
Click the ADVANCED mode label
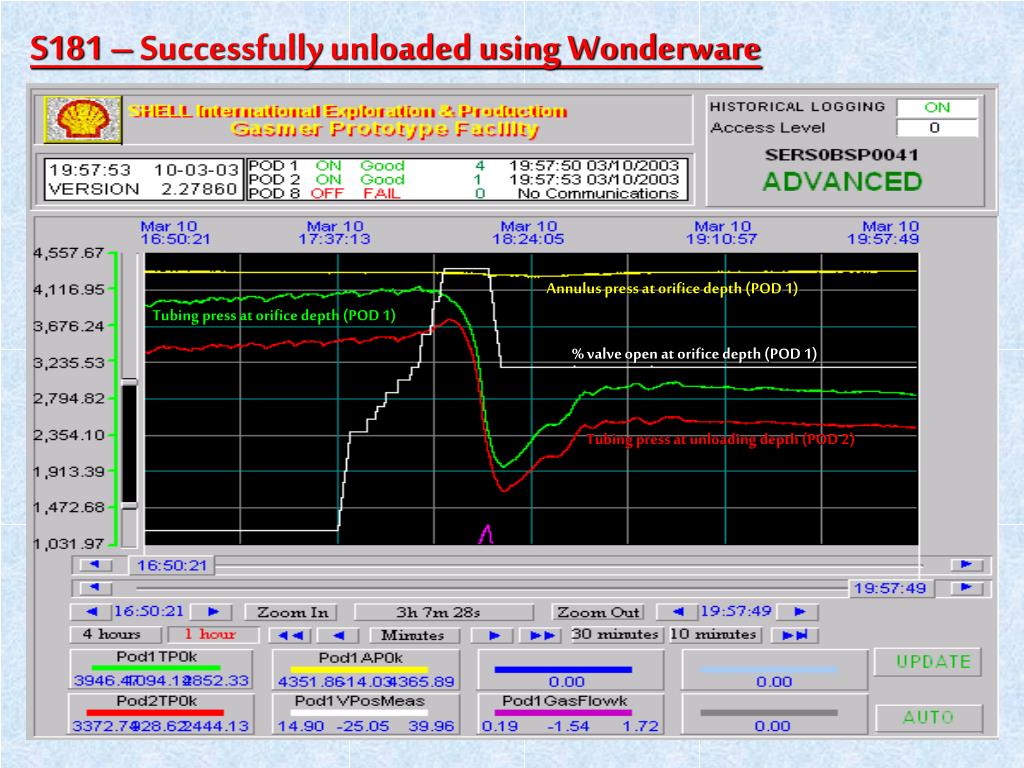click(842, 182)
